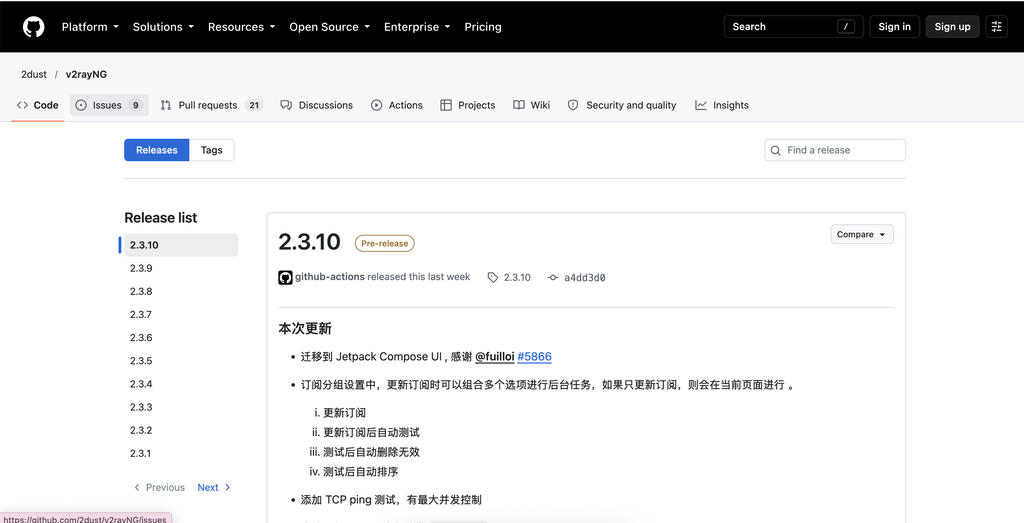Click the Sign up button
Image resolution: width=1024 pixels, height=523 pixels.
coord(953,27)
